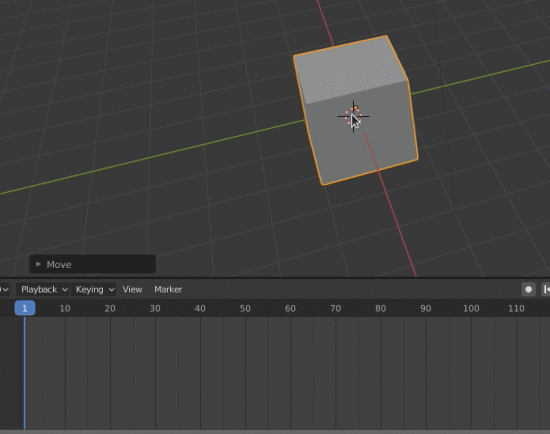The image size is (550, 434).
Task: Open the Keying dropdown in timeline header
Action: coord(94,289)
